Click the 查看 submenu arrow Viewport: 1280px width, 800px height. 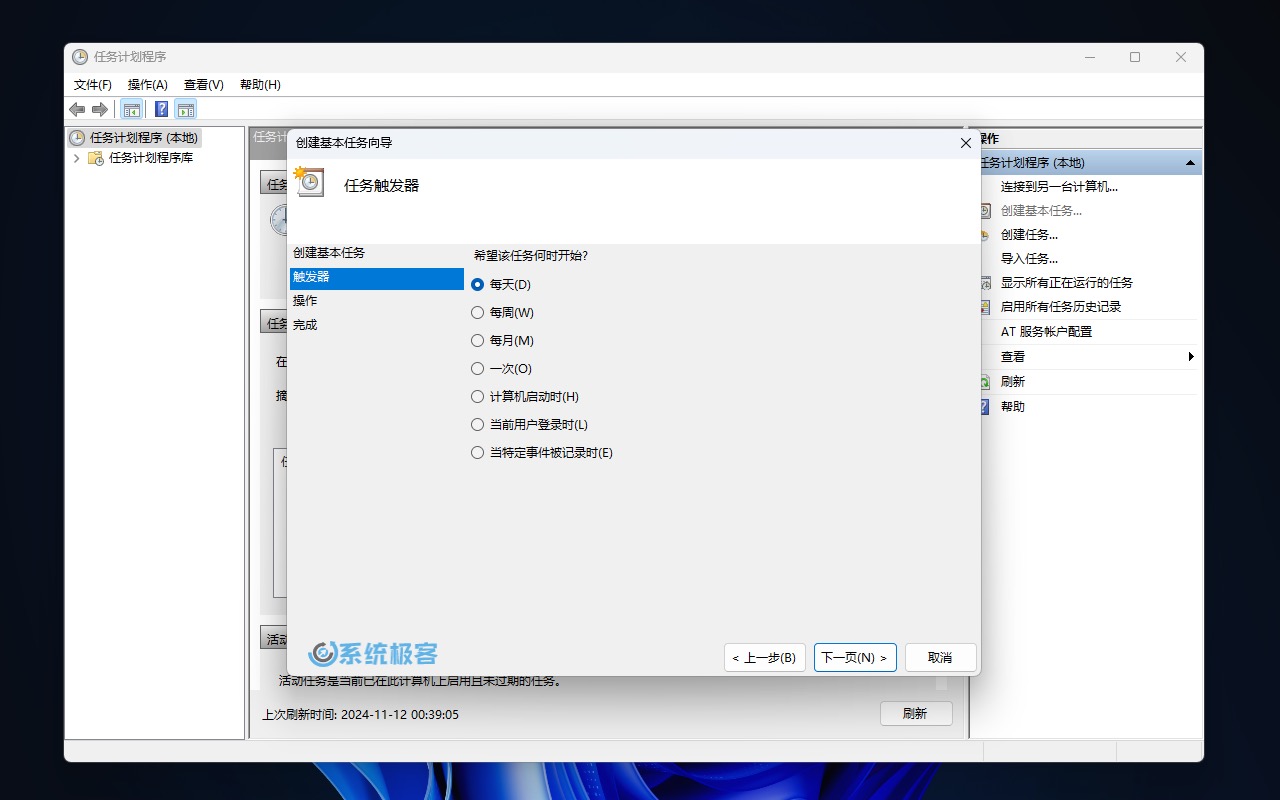1191,356
